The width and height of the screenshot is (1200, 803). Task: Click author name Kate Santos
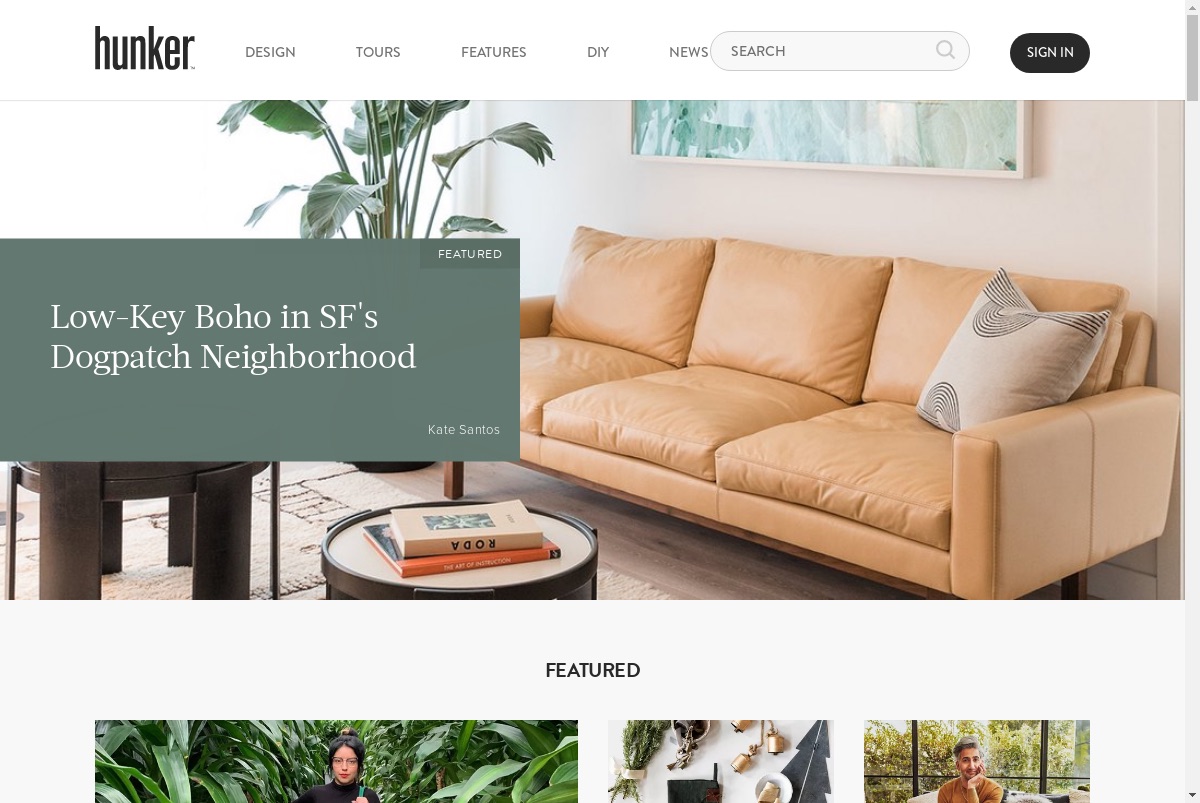(464, 430)
